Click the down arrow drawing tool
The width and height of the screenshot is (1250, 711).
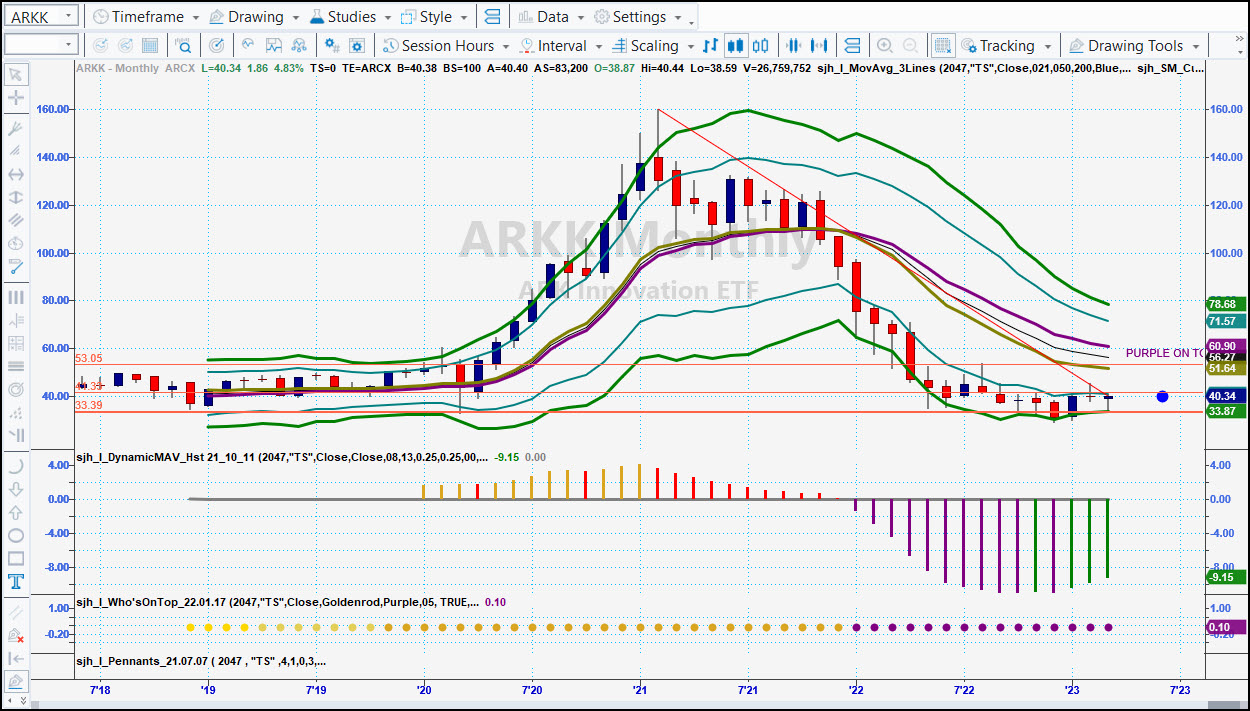[x=16, y=489]
